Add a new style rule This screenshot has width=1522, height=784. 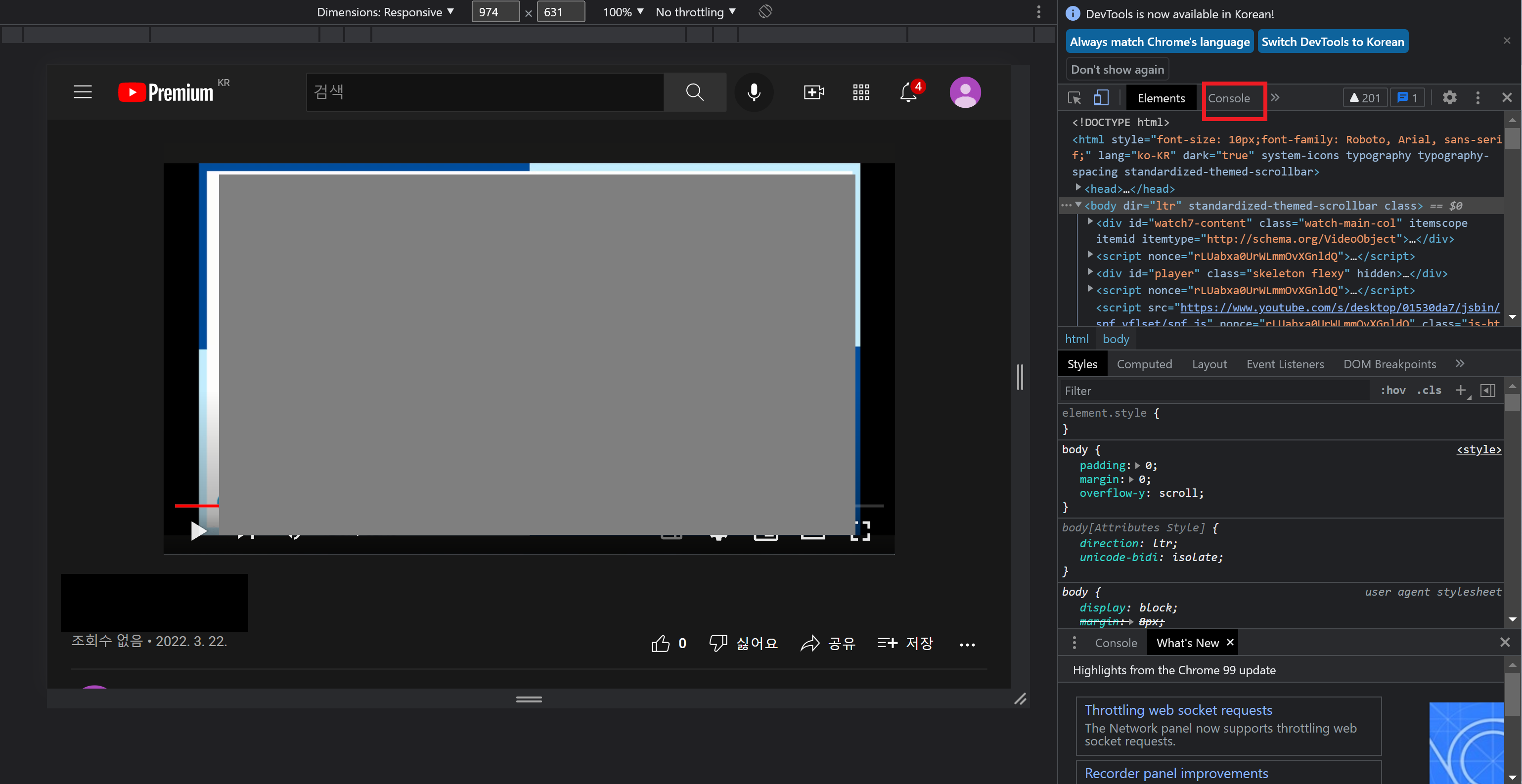[x=1461, y=391]
